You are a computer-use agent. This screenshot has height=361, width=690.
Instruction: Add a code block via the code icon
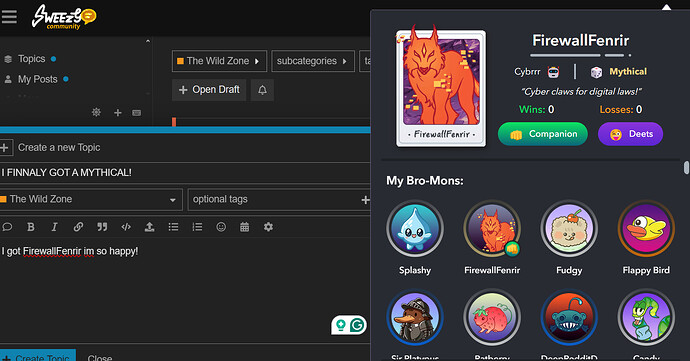126,227
